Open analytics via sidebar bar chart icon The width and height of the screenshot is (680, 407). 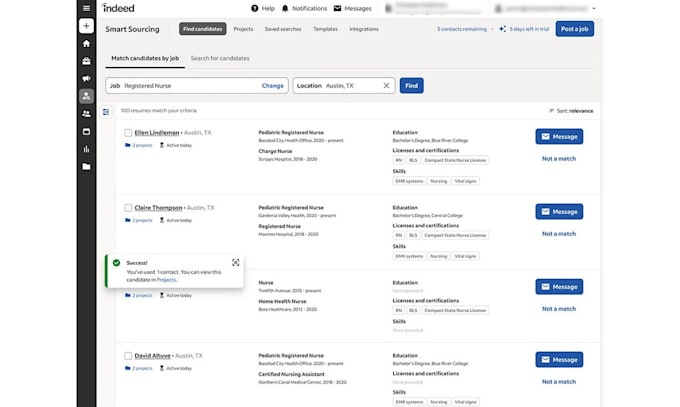click(x=86, y=149)
